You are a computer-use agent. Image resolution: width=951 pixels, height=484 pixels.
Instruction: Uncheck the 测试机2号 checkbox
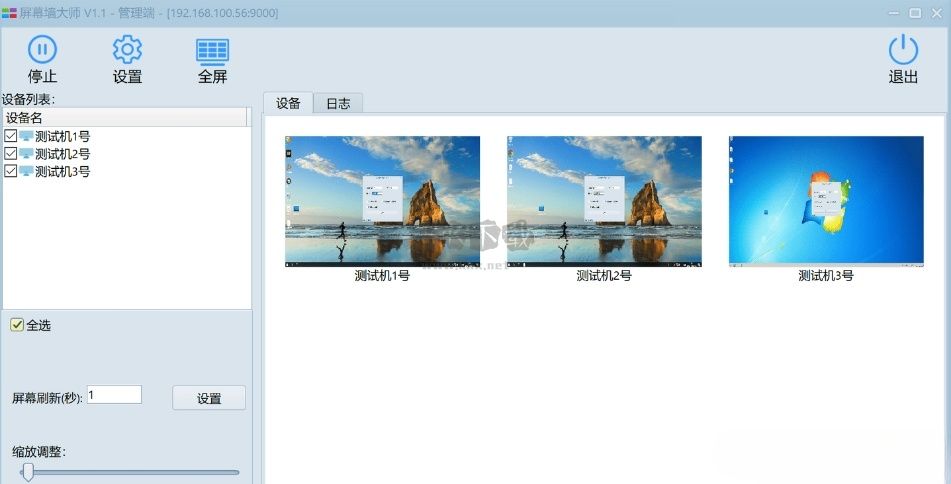pyautogui.click(x=10, y=153)
